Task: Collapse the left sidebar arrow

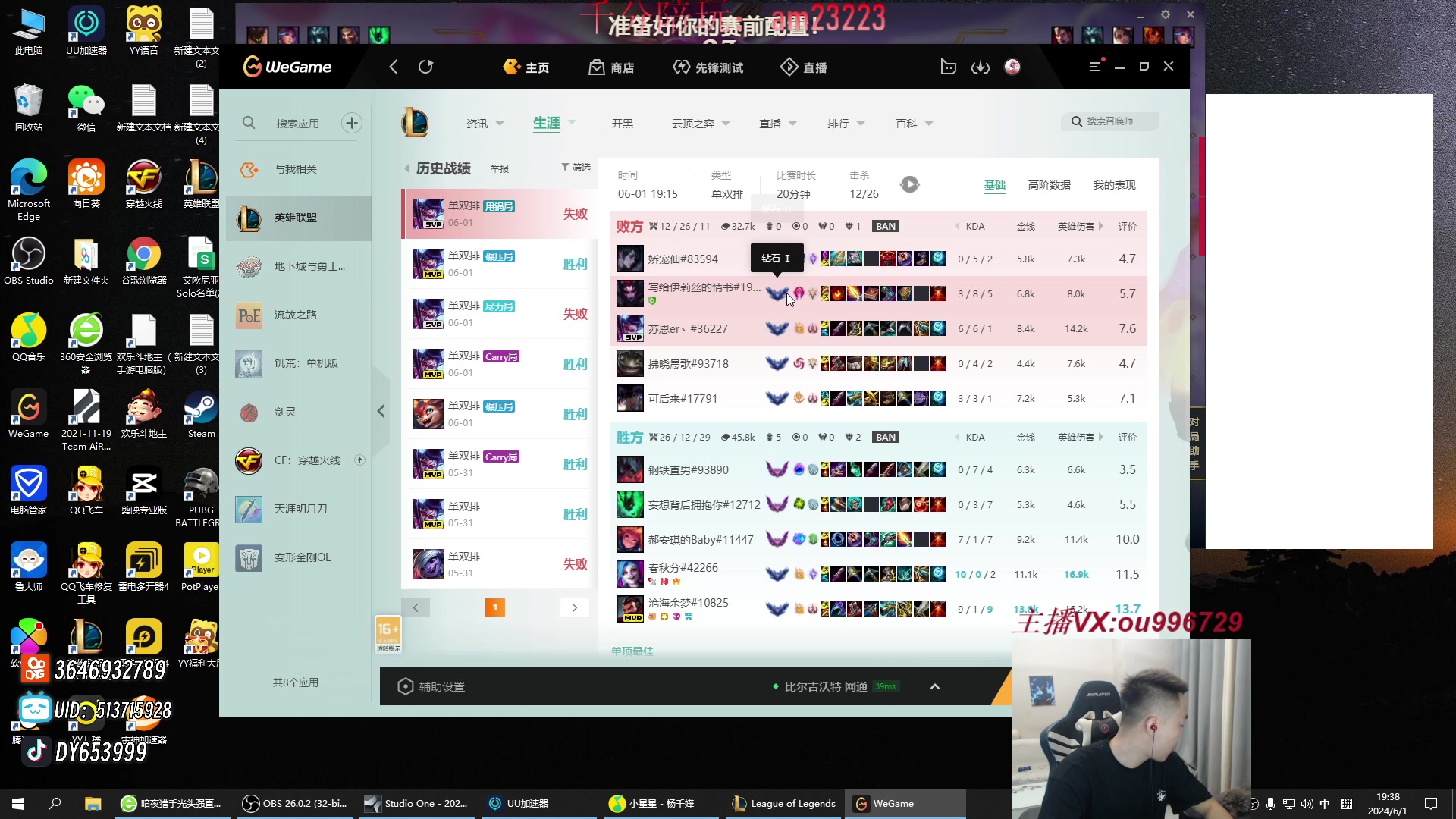Action: click(x=381, y=411)
